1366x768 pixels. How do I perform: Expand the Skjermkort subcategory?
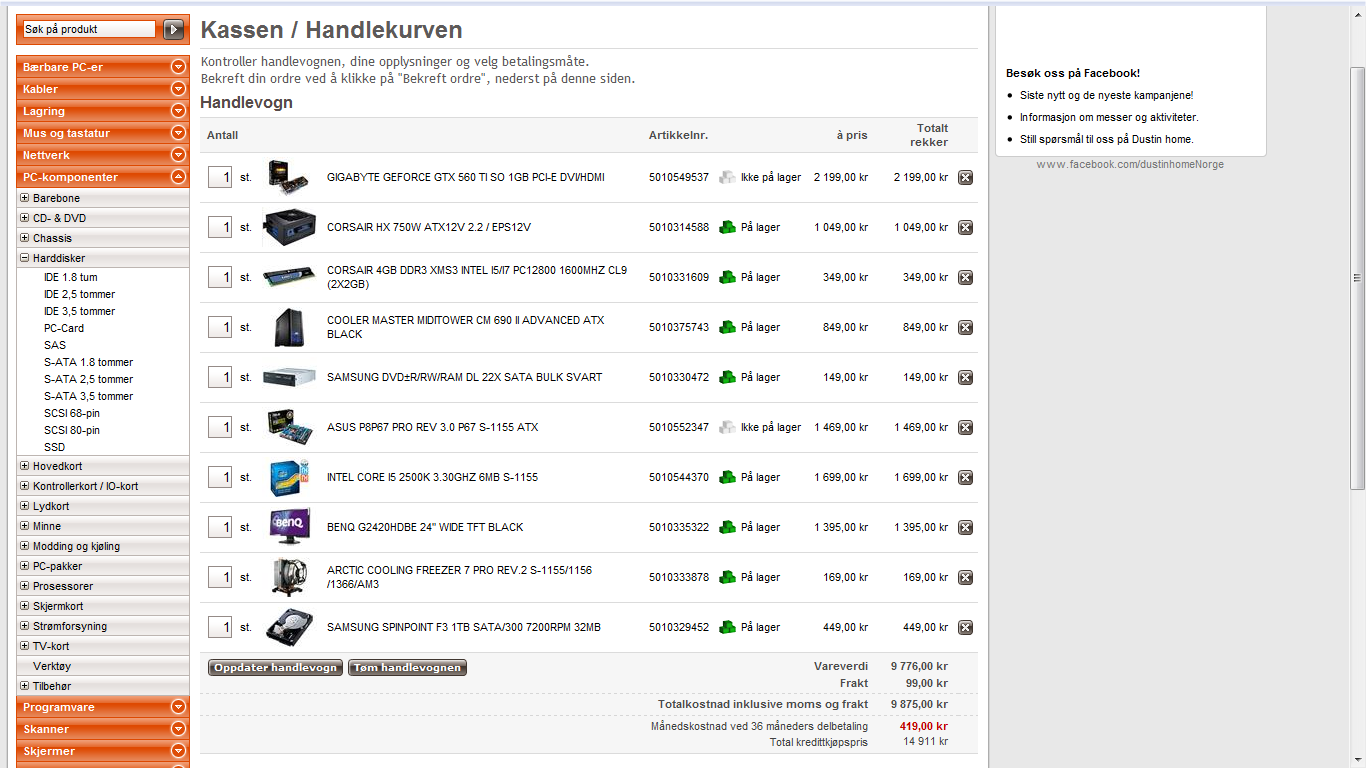(25, 606)
